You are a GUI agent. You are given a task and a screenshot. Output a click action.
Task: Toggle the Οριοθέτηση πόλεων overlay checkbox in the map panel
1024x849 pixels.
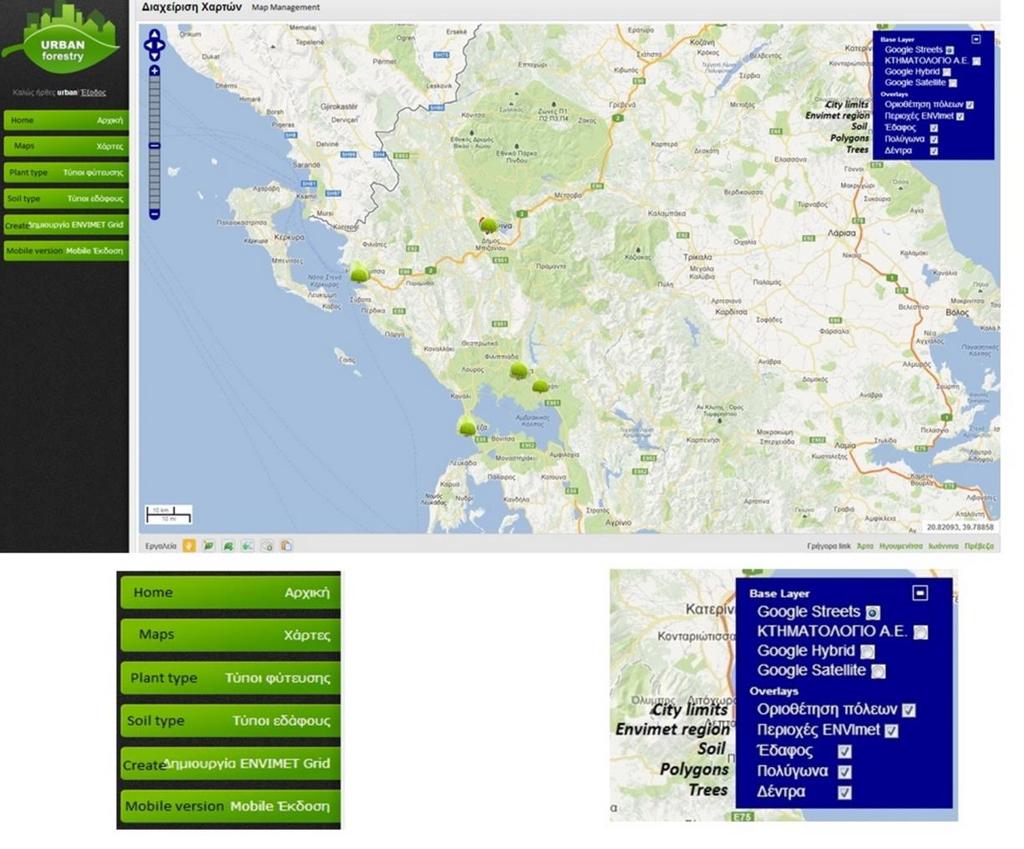[x=970, y=104]
